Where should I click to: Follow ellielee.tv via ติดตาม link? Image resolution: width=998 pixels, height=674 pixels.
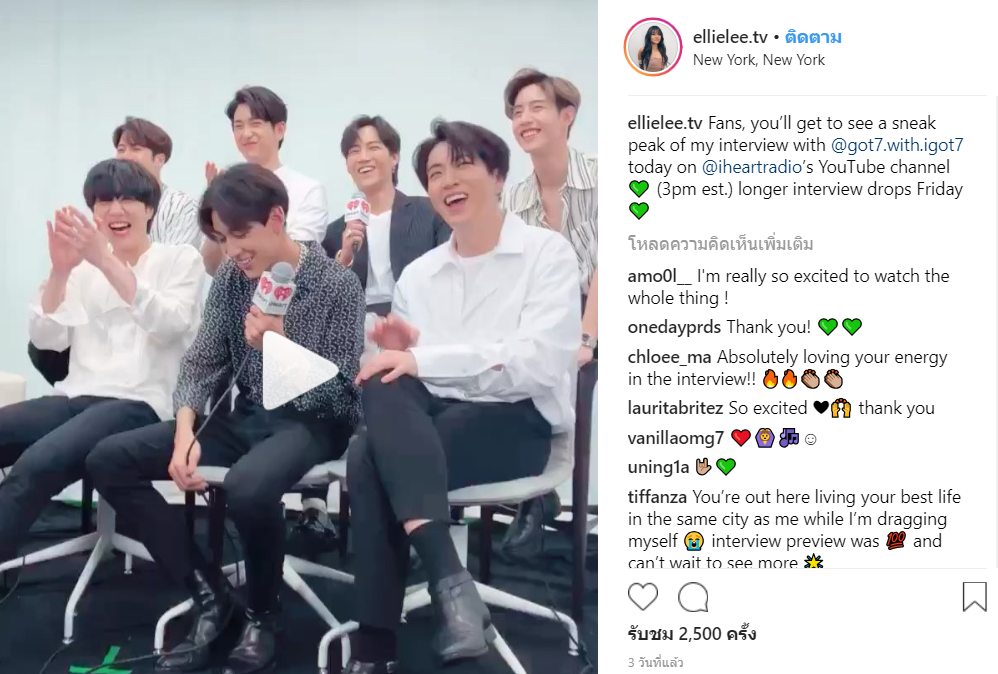[813, 37]
